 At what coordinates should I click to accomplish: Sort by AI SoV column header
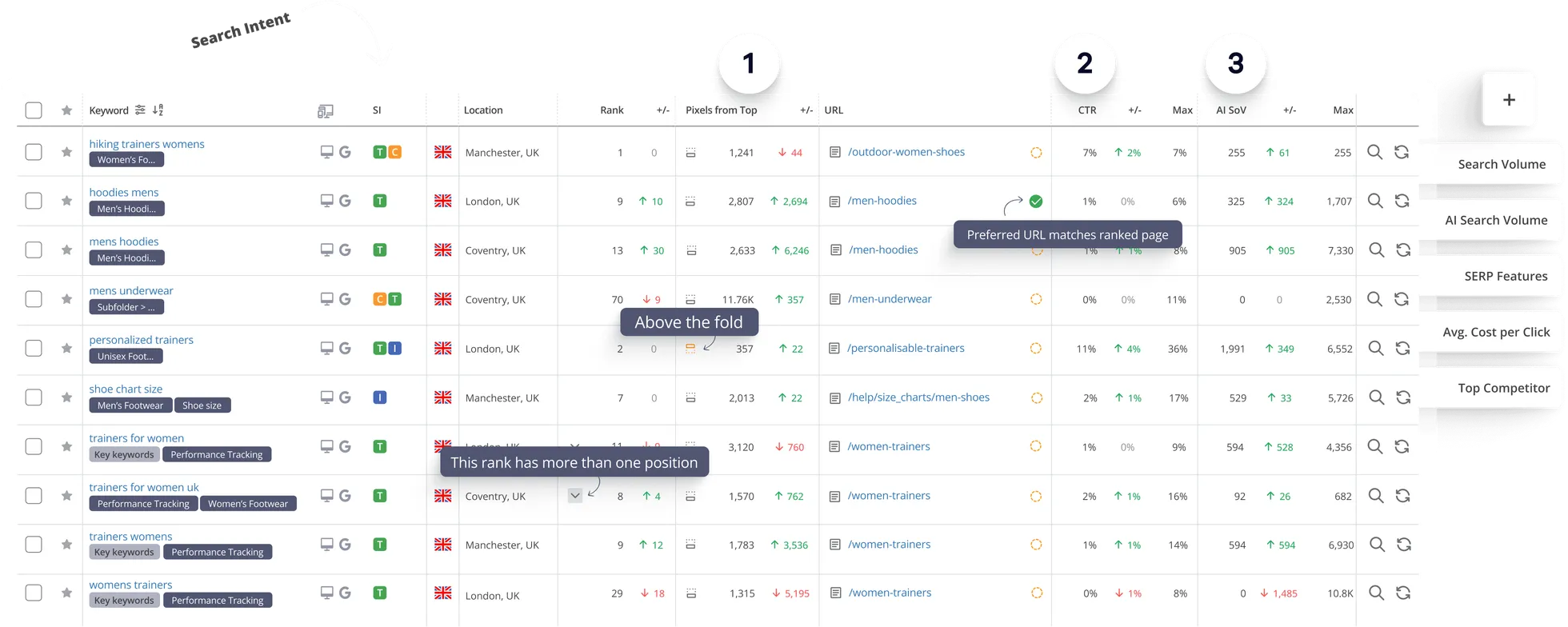1231,110
